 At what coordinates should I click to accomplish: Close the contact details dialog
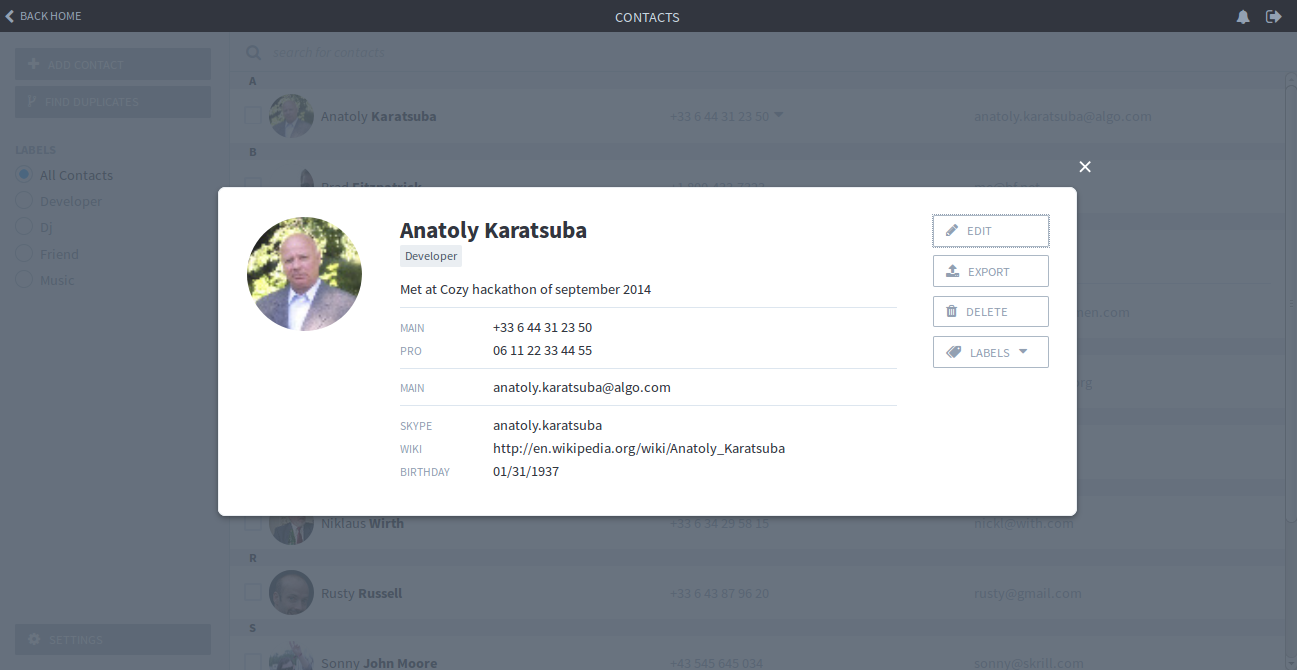click(1085, 167)
